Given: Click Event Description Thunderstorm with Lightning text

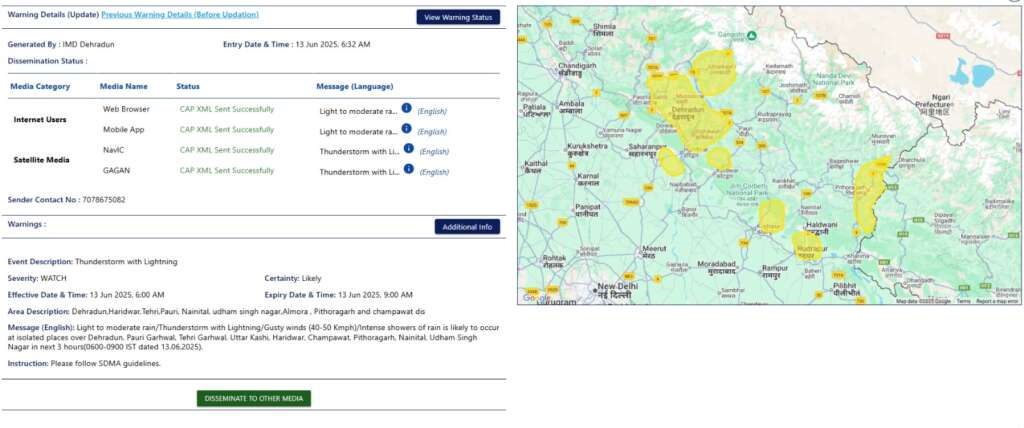Looking at the screenshot, I should click(x=92, y=261).
